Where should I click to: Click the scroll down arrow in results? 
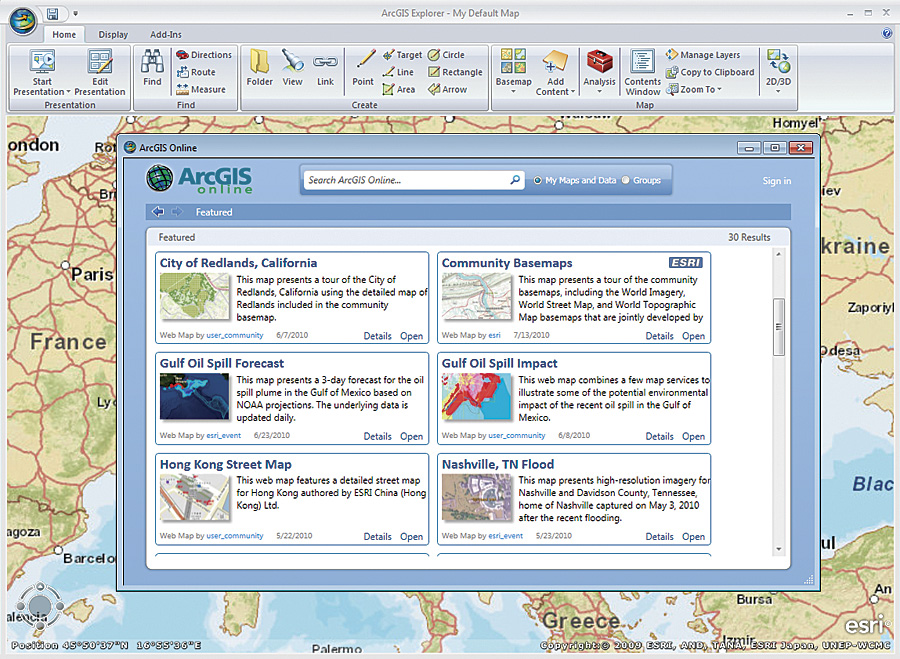pyautogui.click(x=779, y=549)
